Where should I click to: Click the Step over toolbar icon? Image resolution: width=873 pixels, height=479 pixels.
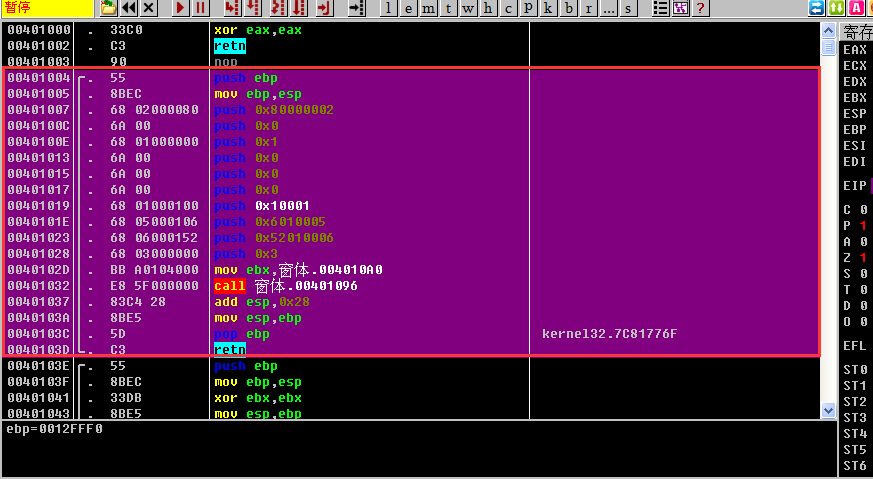click(x=254, y=8)
